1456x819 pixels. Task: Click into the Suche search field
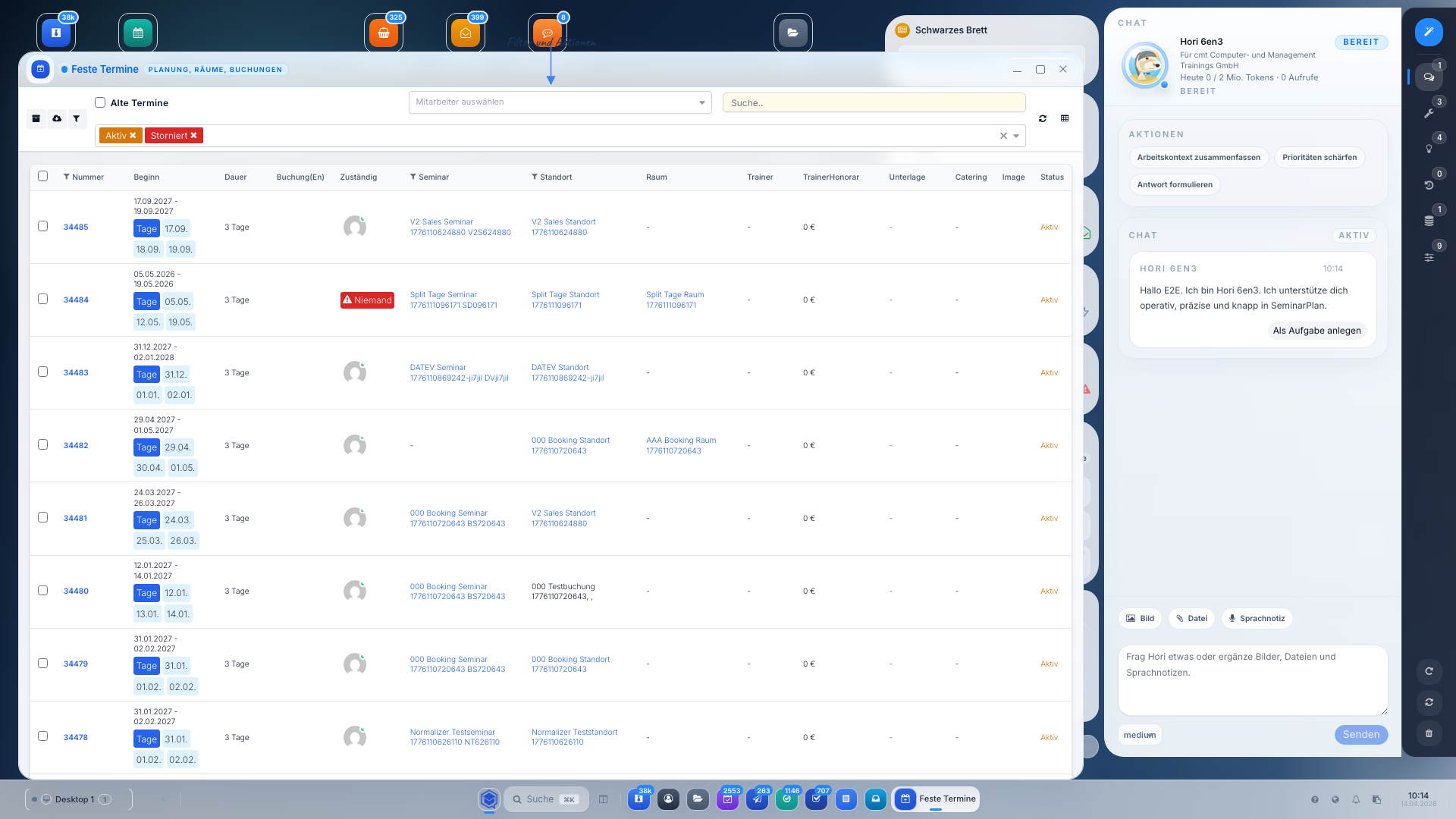point(874,103)
